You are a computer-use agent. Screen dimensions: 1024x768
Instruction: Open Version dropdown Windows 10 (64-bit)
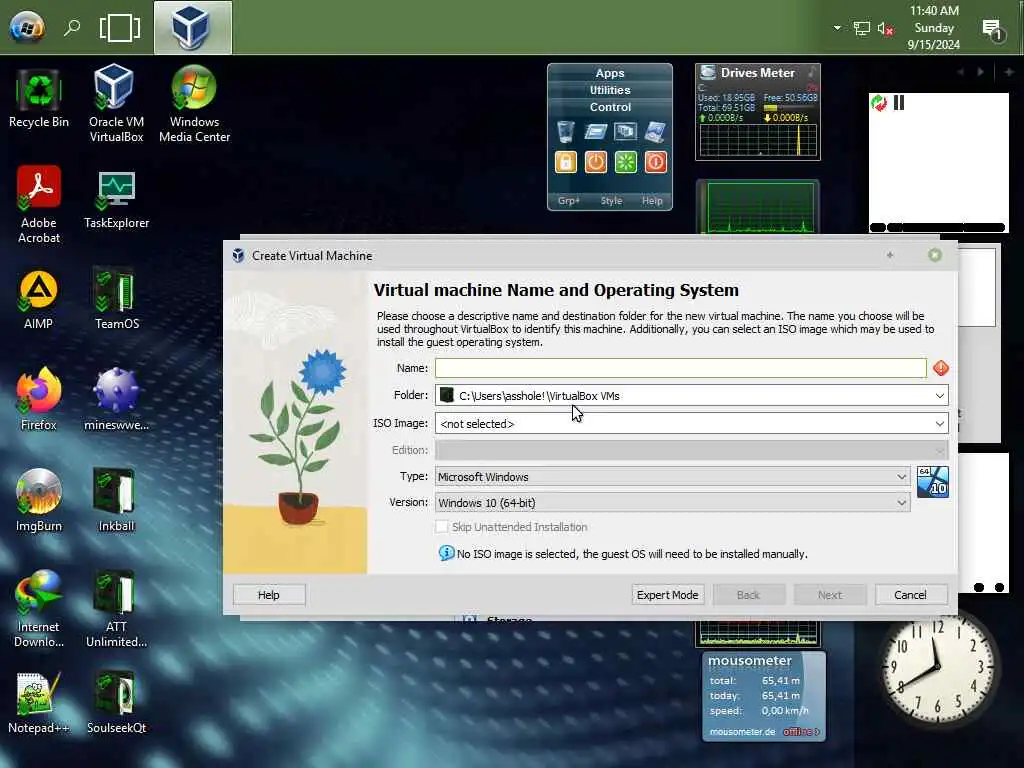pyautogui.click(x=672, y=503)
